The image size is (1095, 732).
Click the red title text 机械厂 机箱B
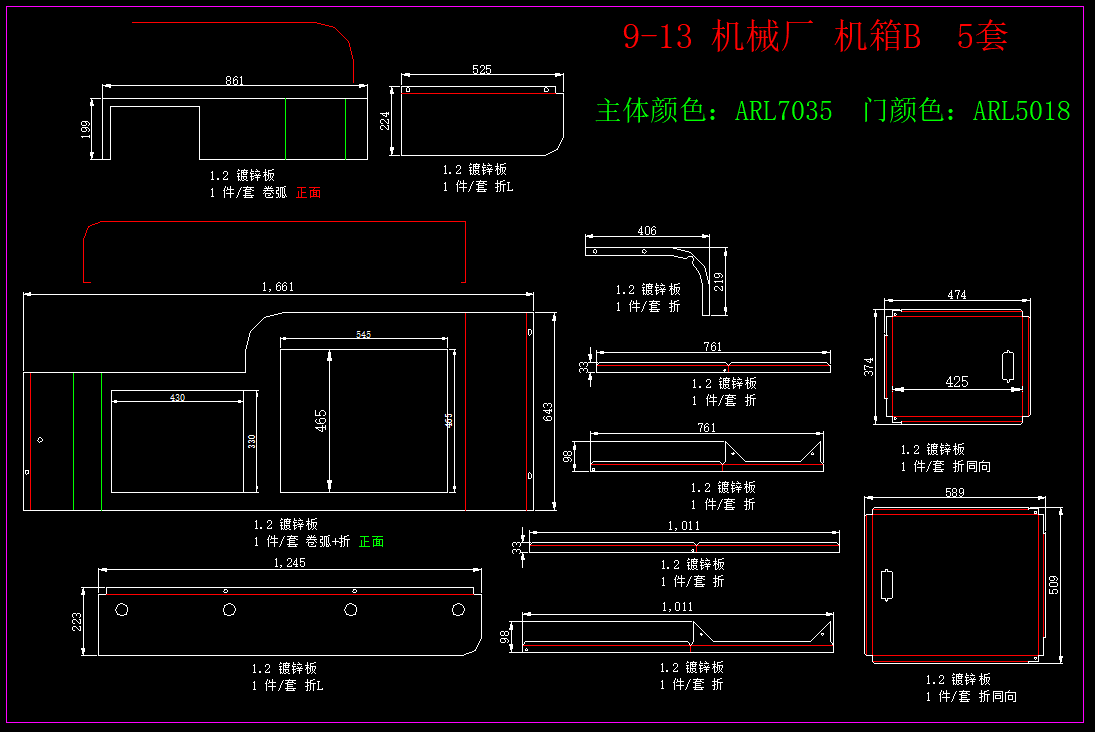[x=814, y=37]
